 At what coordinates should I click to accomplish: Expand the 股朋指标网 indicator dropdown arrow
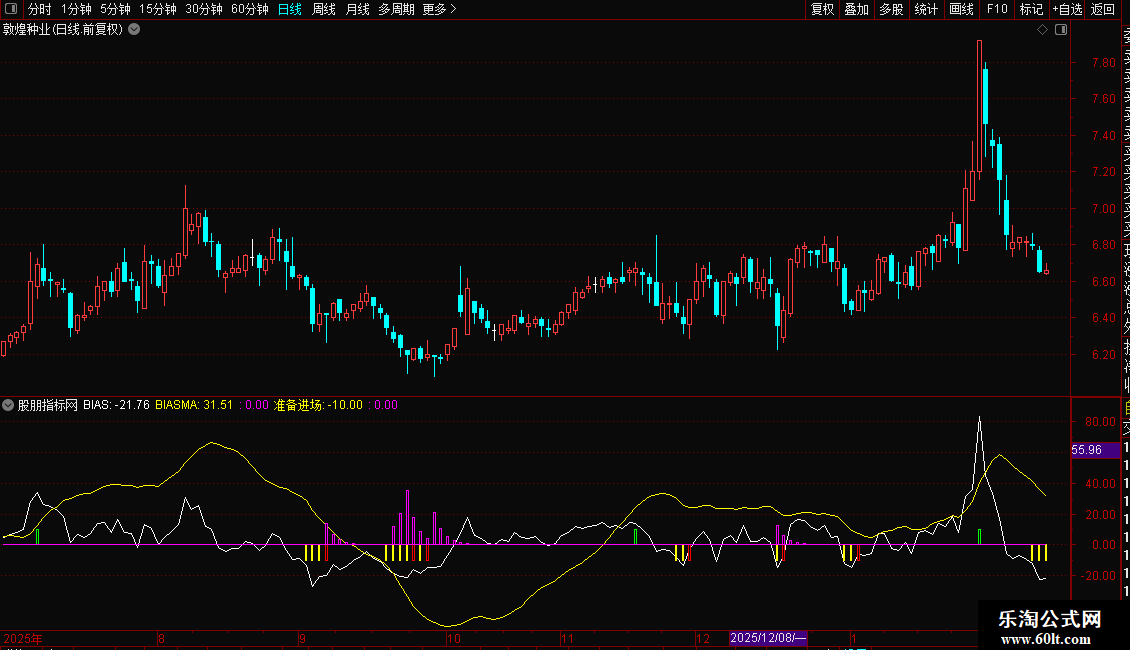[x=9, y=405]
